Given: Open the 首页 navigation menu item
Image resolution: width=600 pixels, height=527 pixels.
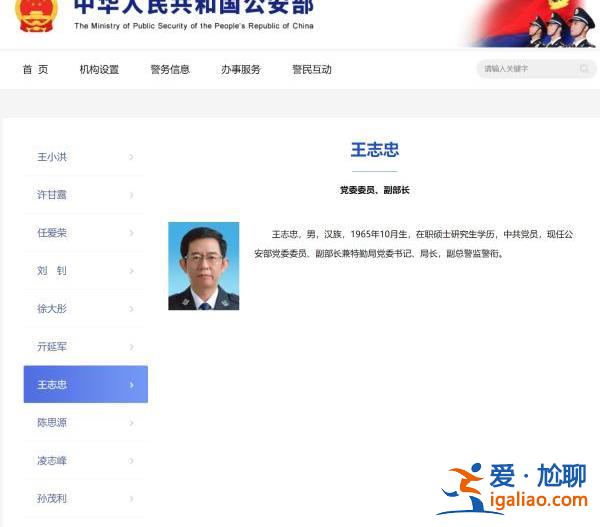Looking at the screenshot, I should click(35, 70).
